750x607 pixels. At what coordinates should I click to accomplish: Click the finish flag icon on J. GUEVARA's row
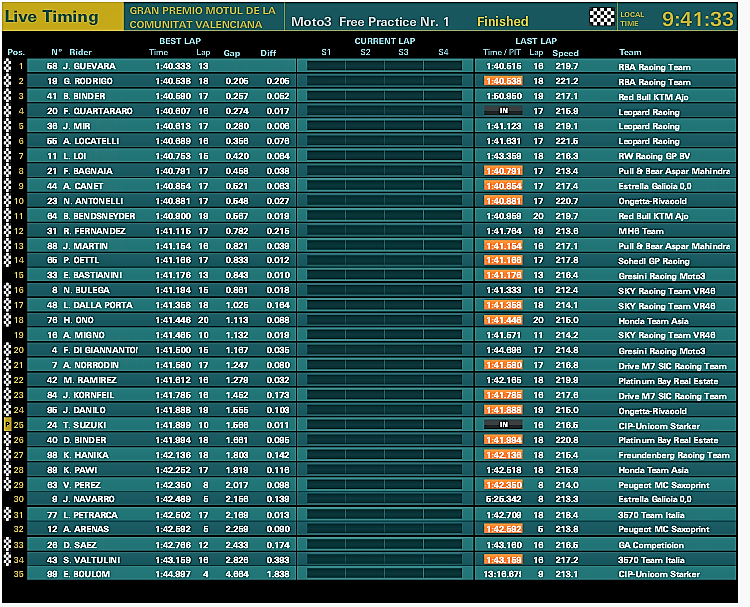[7, 66]
